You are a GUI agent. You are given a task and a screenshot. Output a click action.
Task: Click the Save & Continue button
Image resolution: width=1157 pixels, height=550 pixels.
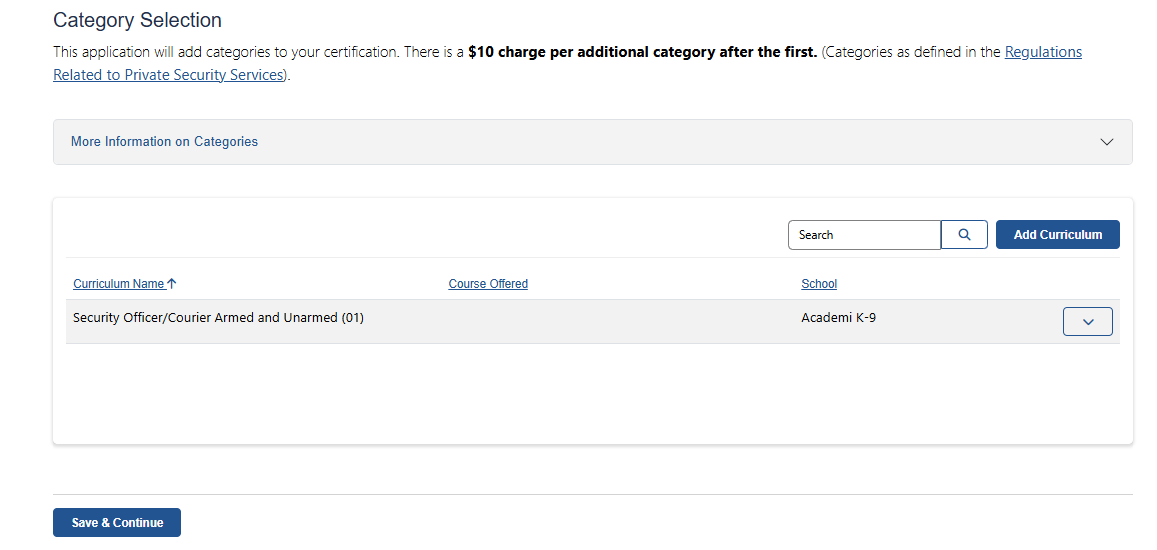(117, 523)
